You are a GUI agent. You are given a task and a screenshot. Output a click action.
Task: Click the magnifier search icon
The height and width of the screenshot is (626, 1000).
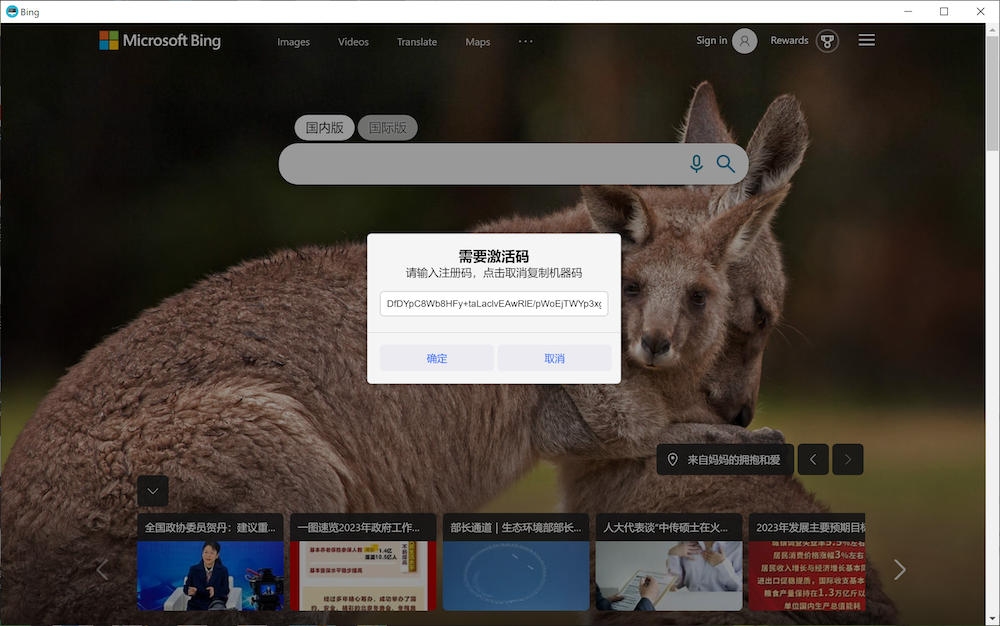725,164
